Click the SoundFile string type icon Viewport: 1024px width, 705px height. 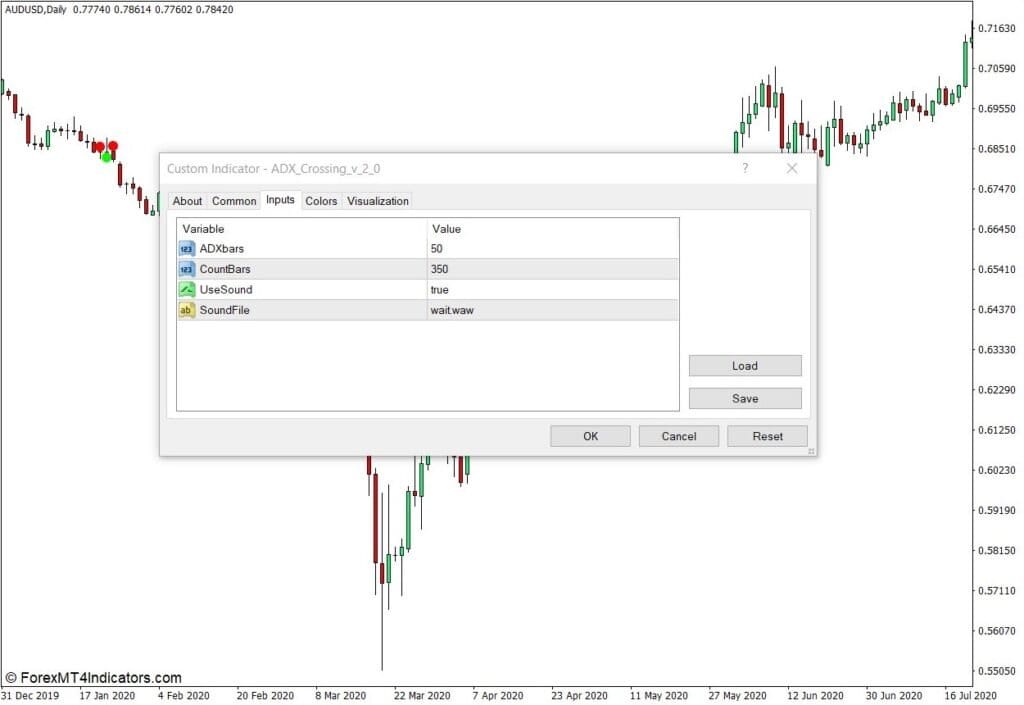pyautogui.click(x=187, y=311)
